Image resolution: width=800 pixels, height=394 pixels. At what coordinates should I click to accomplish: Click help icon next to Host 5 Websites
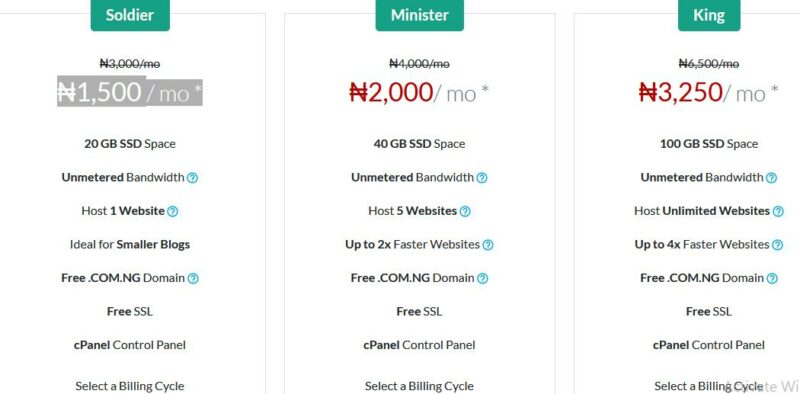coord(465,211)
